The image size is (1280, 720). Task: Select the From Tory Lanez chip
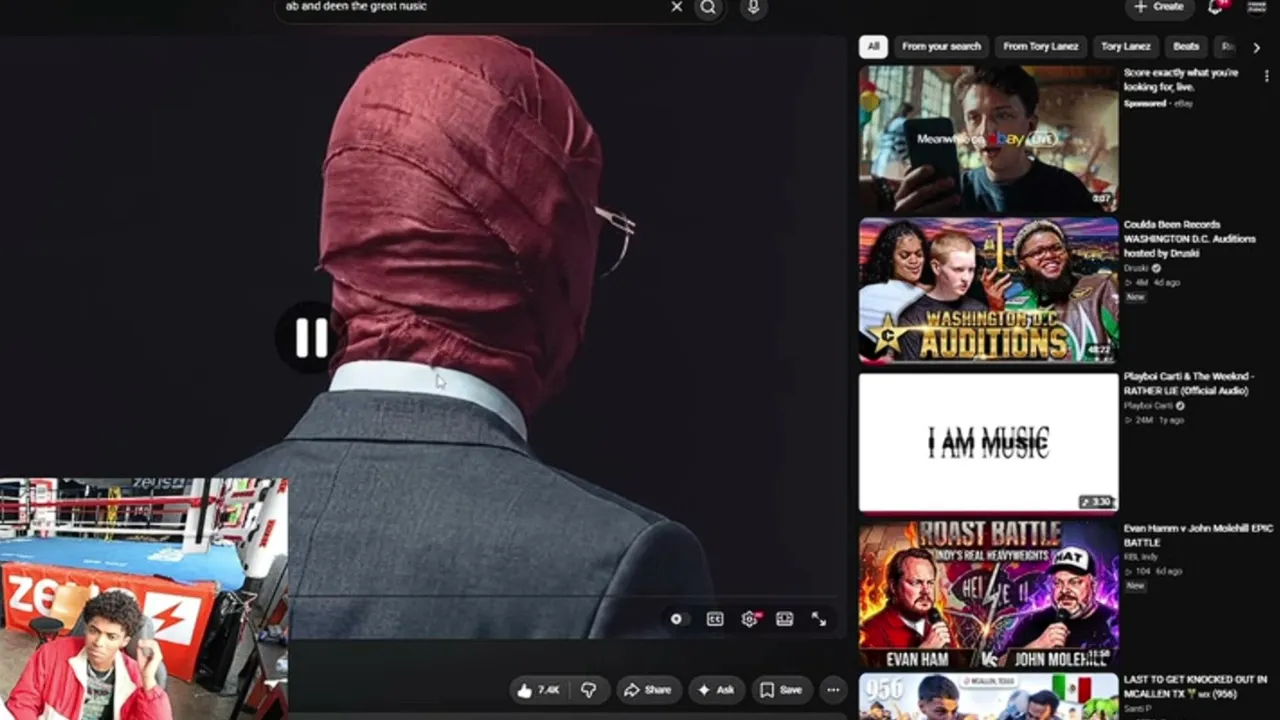tap(1041, 46)
